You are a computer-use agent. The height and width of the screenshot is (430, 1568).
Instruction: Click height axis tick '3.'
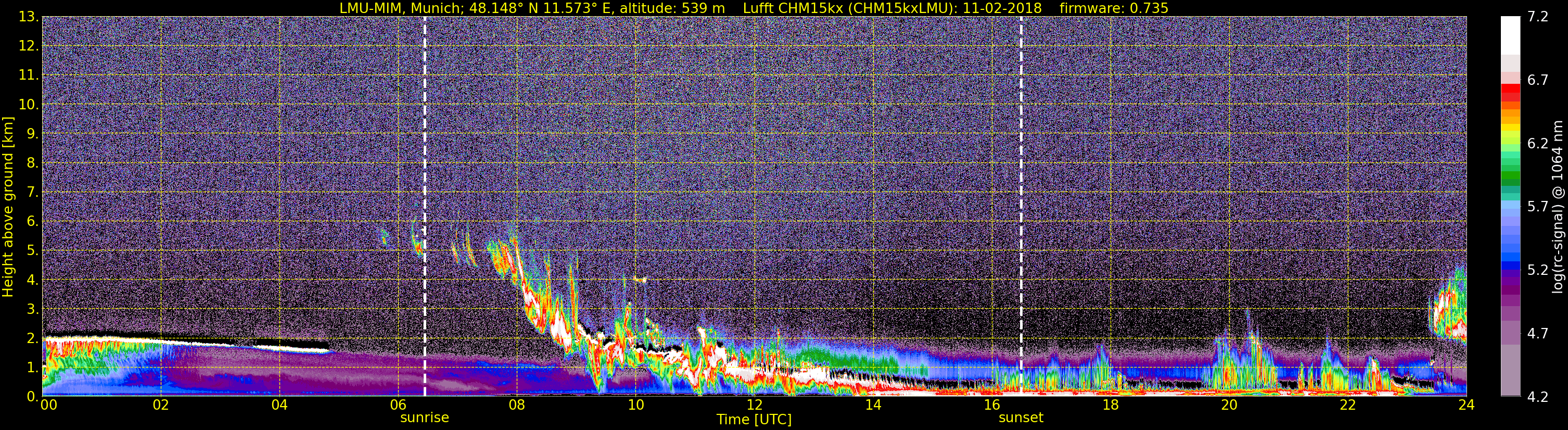point(33,309)
